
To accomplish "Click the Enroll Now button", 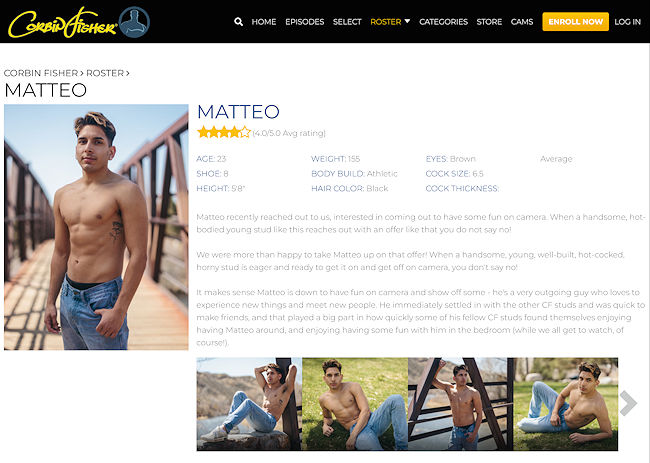I will pyautogui.click(x=575, y=22).
